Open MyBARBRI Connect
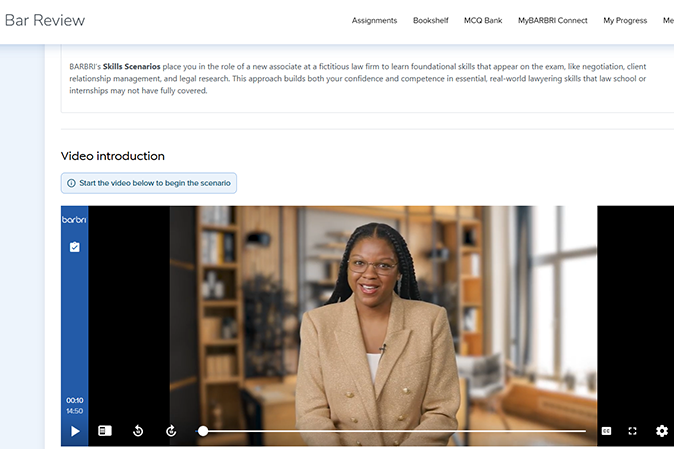This screenshot has width=674, height=449. click(x=552, y=20)
